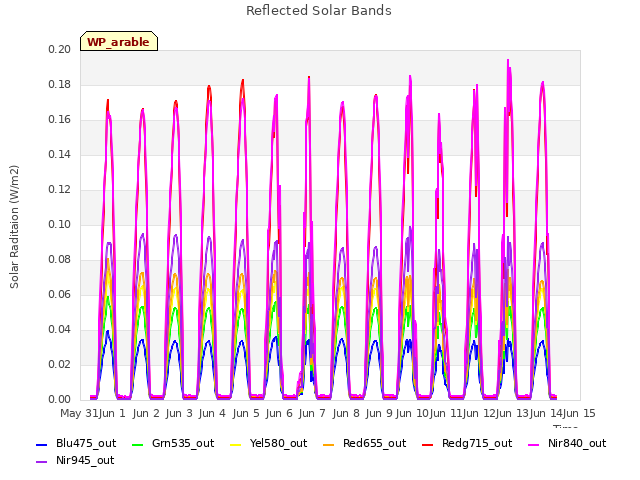Click the Nir840_out legend swatch
Image resolution: width=640 pixels, height=480 pixels.
point(534,444)
